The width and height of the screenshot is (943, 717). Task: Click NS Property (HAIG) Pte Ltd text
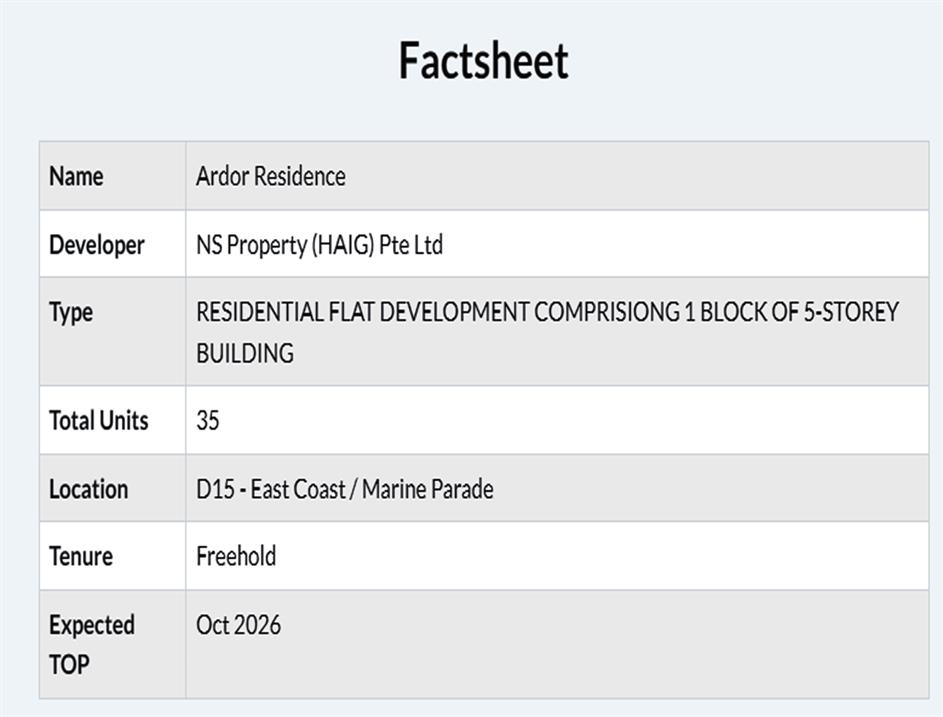319,245
